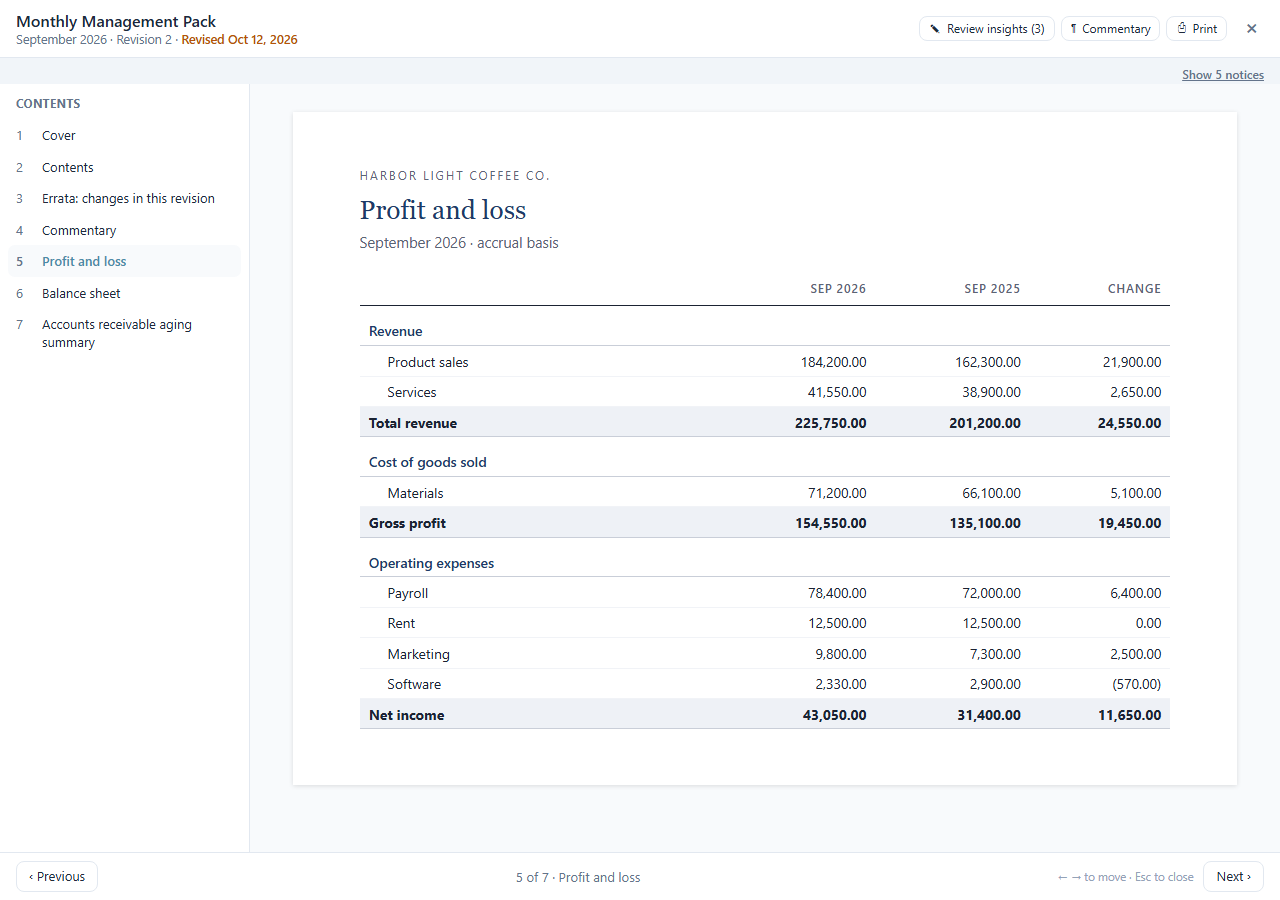The image size is (1280, 900).
Task: Go to Cover in contents list
Action: point(124,136)
